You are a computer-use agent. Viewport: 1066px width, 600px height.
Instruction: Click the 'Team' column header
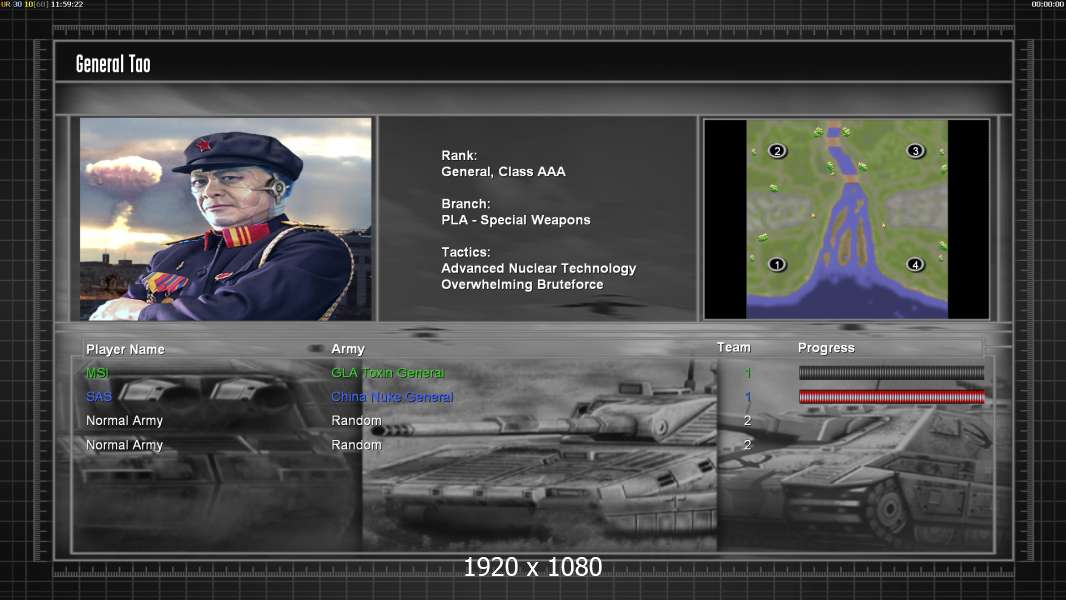point(734,347)
